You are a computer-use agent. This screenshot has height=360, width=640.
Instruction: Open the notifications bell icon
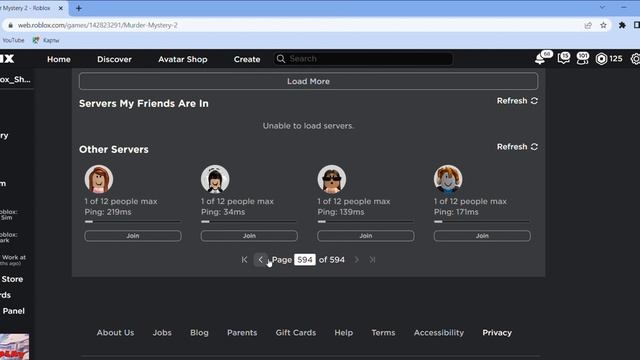pyautogui.click(x=540, y=59)
